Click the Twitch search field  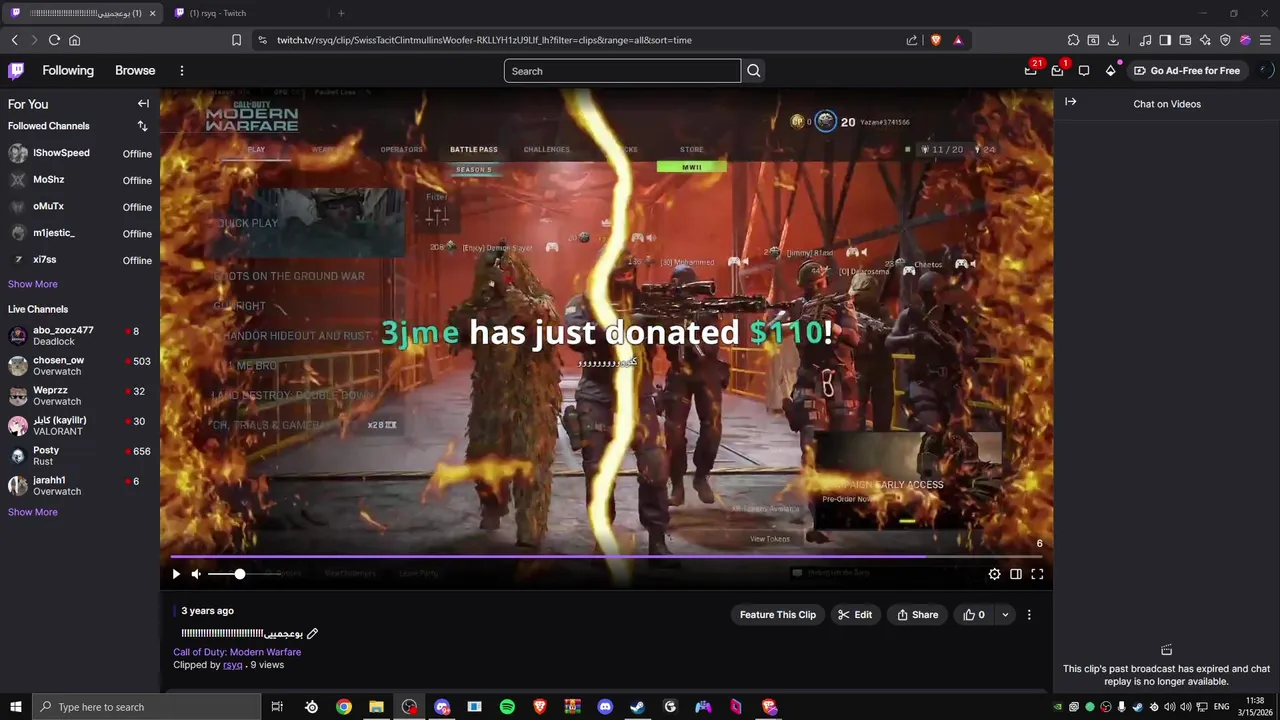pos(622,71)
